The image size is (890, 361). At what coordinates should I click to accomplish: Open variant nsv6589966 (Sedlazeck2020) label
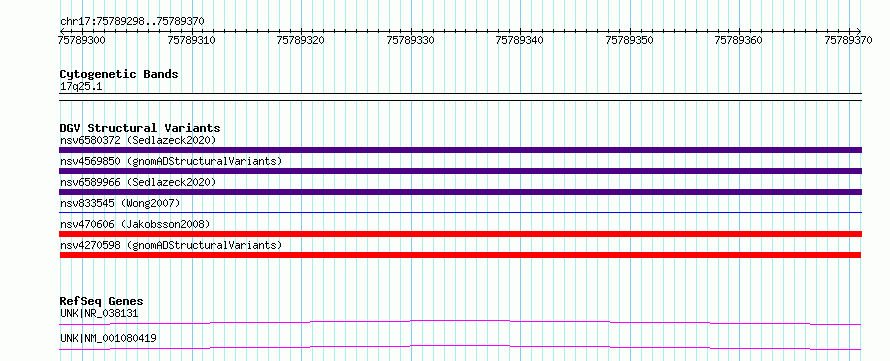click(138, 182)
